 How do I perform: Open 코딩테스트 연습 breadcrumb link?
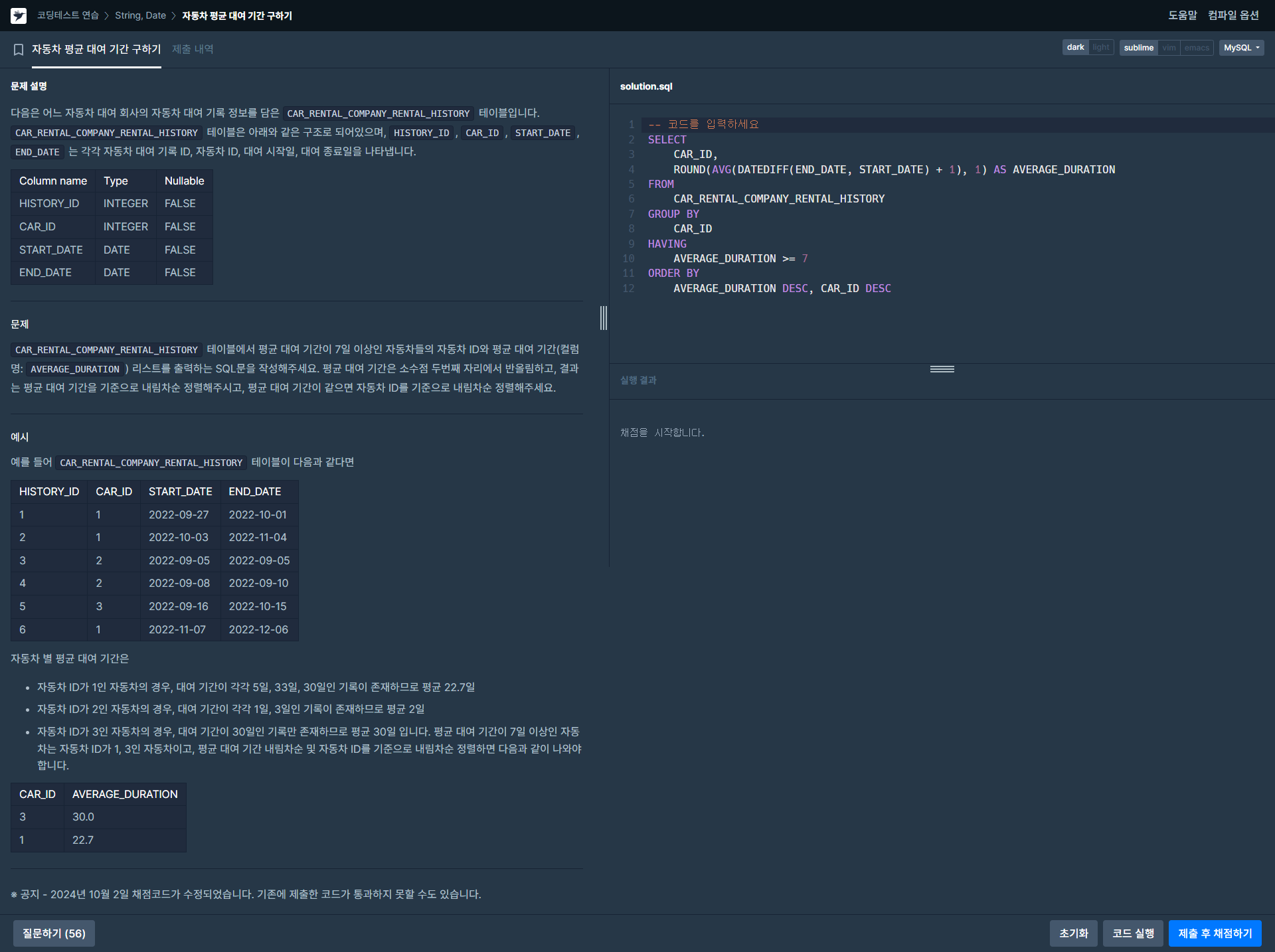pyautogui.click(x=68, y=15)
